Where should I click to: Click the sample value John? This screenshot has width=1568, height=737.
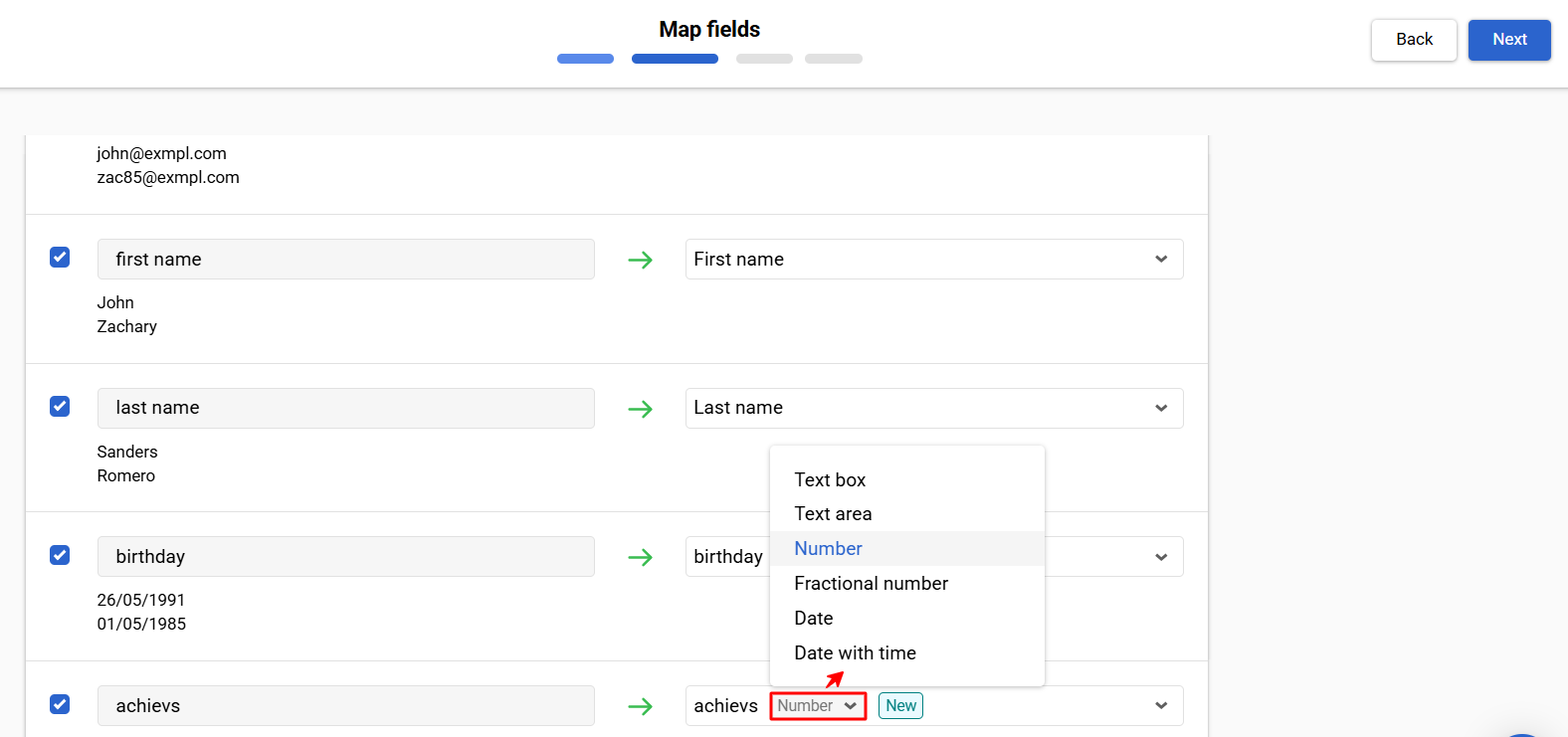coord(115,302)
